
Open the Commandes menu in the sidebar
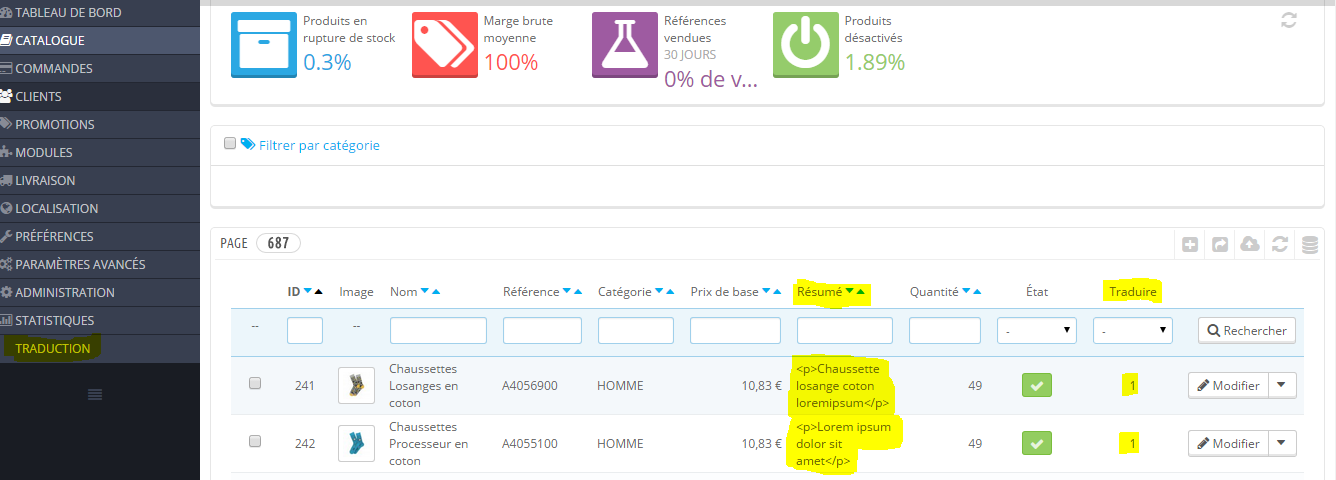(54, 69)
